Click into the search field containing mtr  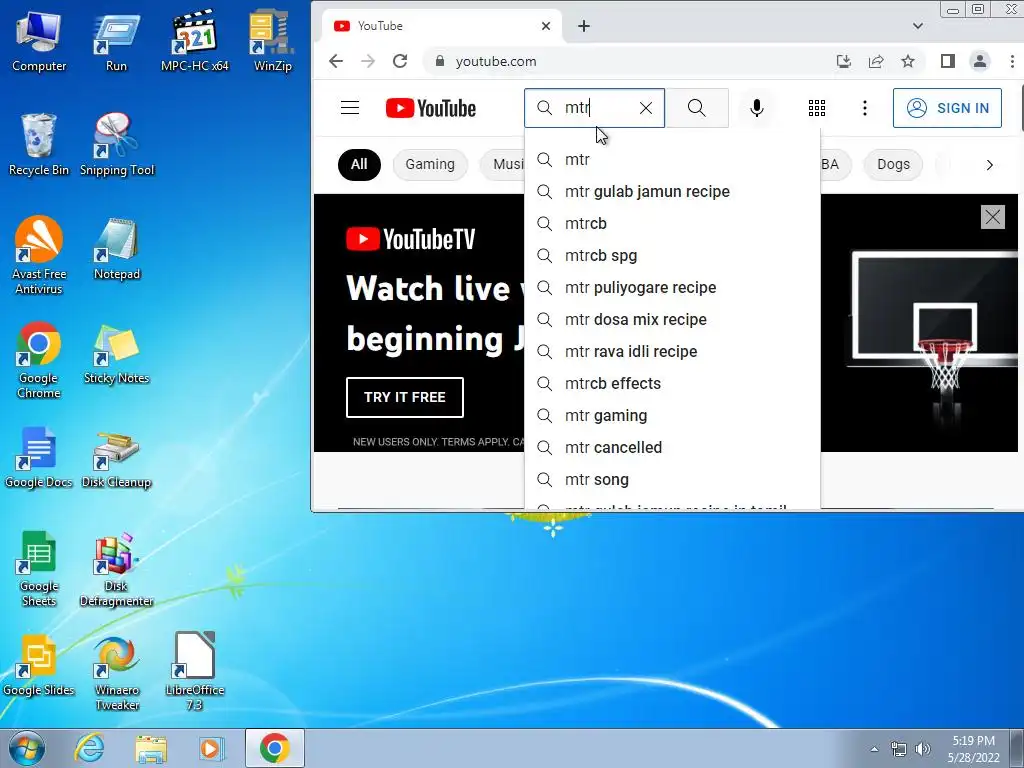pyautogui.click(x=594, y=108)
